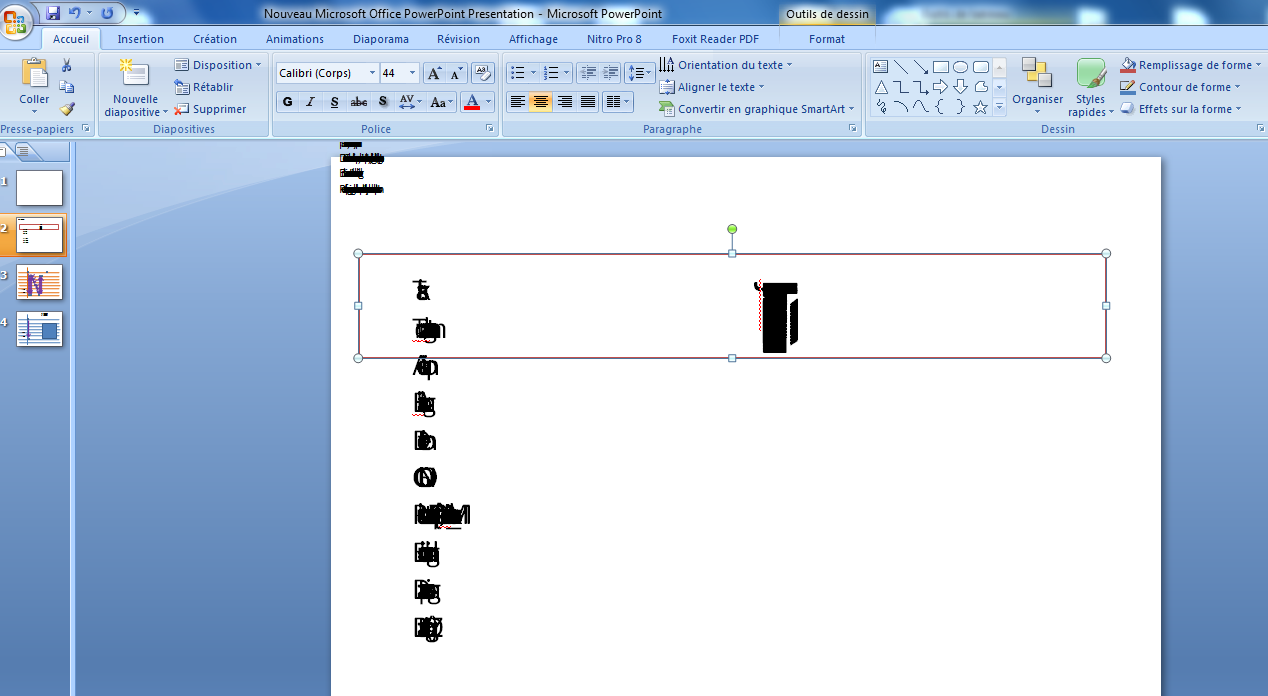The image size is (1268, 696).
Task: Pick the five-point star shape
Action: coord(981,107)
